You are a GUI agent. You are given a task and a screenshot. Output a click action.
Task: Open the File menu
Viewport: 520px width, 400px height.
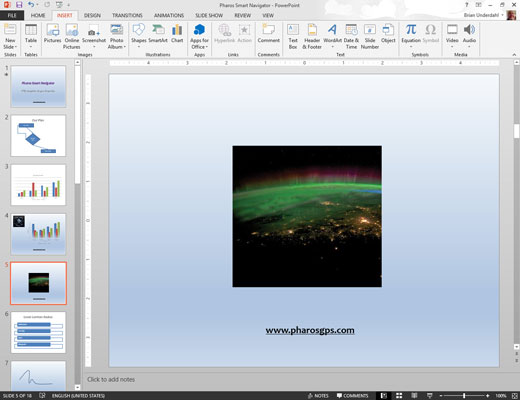12,15
